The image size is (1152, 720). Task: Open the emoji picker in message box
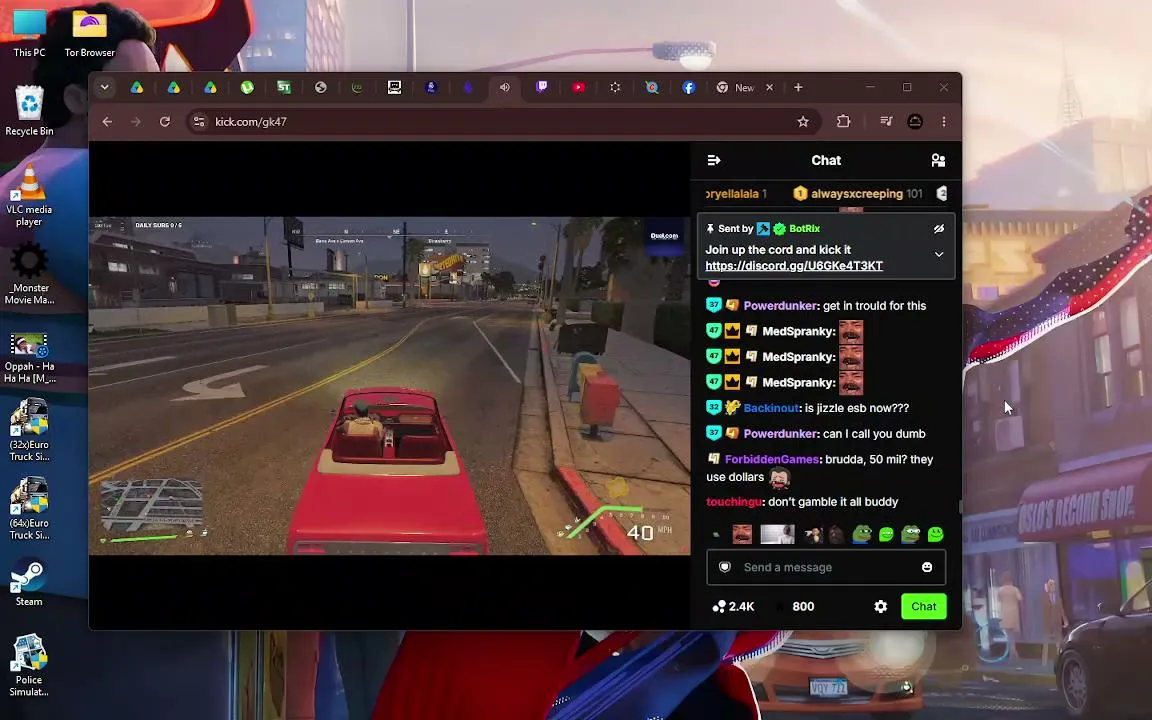click(x=927, y=567)
